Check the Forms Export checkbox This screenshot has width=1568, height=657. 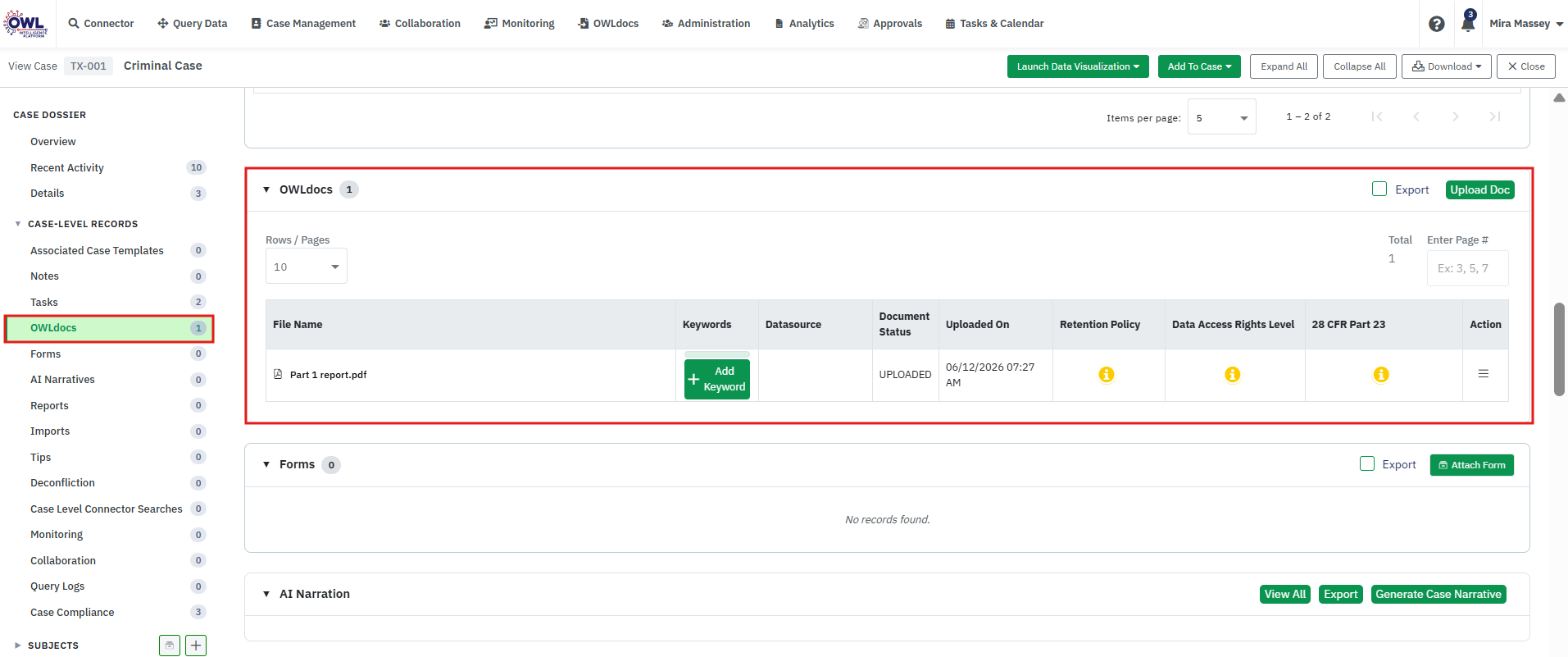pyautogui.click(x=1366, y=463)
